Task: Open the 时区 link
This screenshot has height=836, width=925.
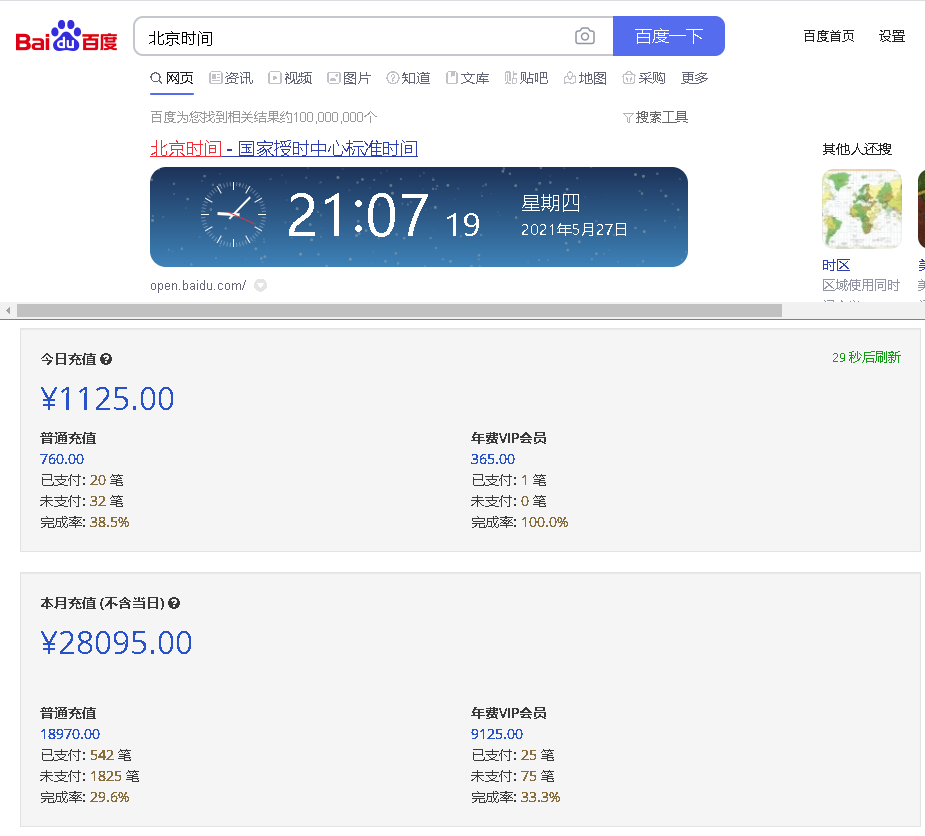Action: coord(836,265)
